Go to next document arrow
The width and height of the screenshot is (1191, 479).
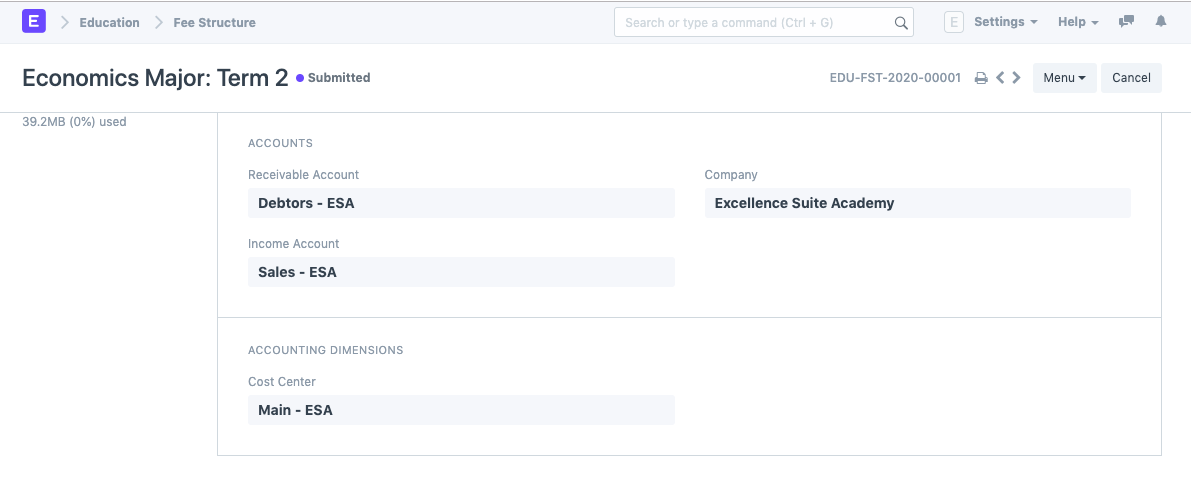[1017, 78]
